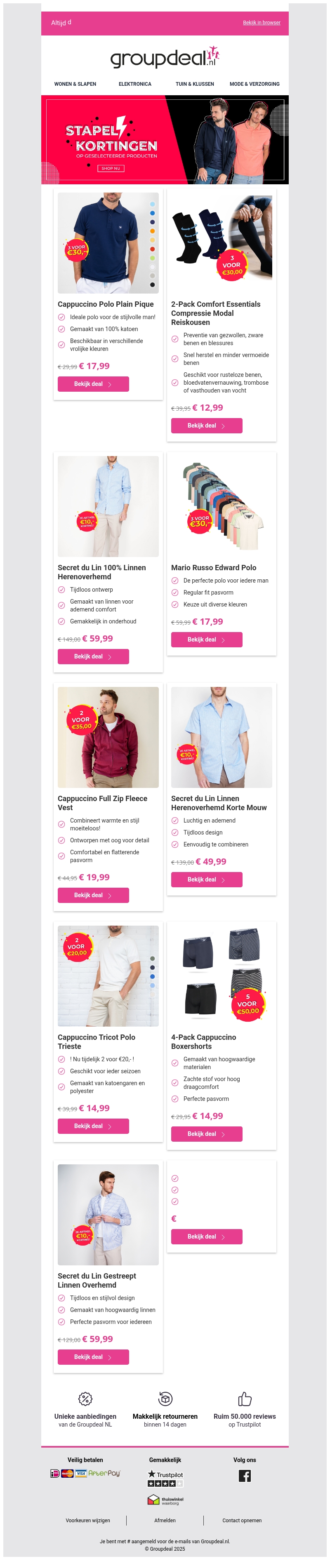The height and width of the screenshot is (1568, 330).
Task: Click Voorkeuren wijzigen link in footer
Action: click(88, 1520)
